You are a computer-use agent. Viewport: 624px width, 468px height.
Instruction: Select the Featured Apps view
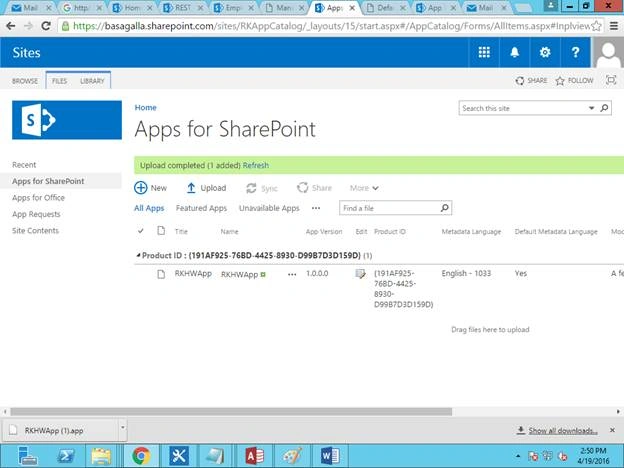pos(201,208)
